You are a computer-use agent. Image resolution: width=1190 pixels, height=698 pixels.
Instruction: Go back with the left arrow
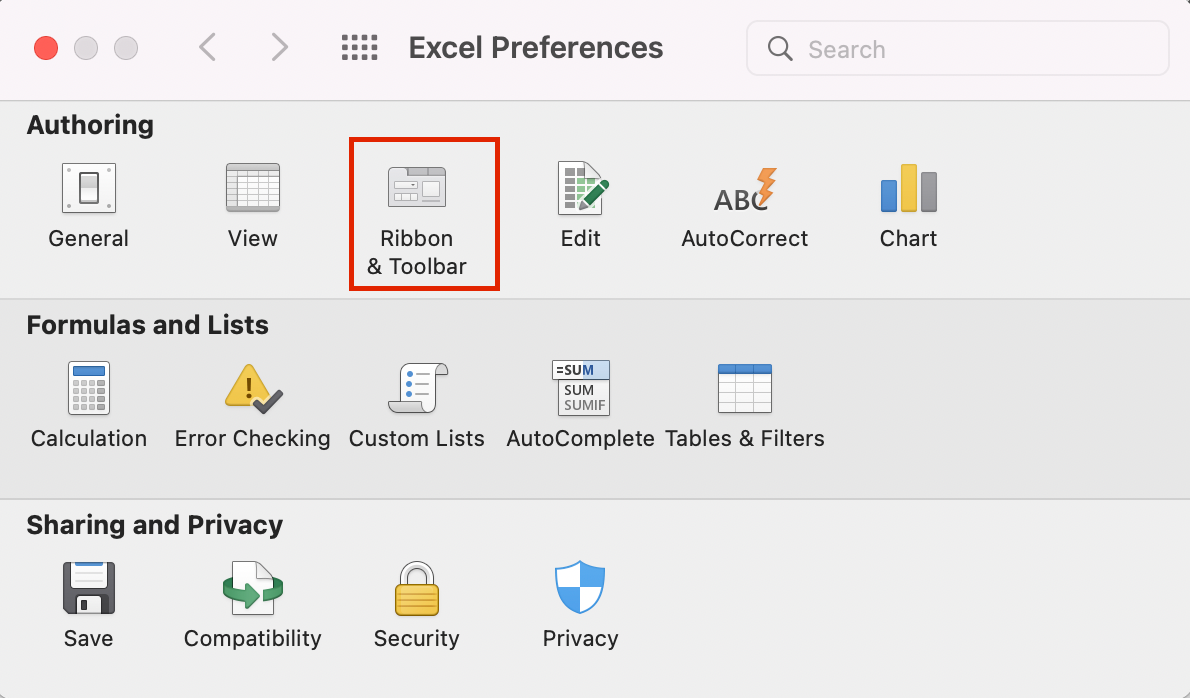coord(207,47)
